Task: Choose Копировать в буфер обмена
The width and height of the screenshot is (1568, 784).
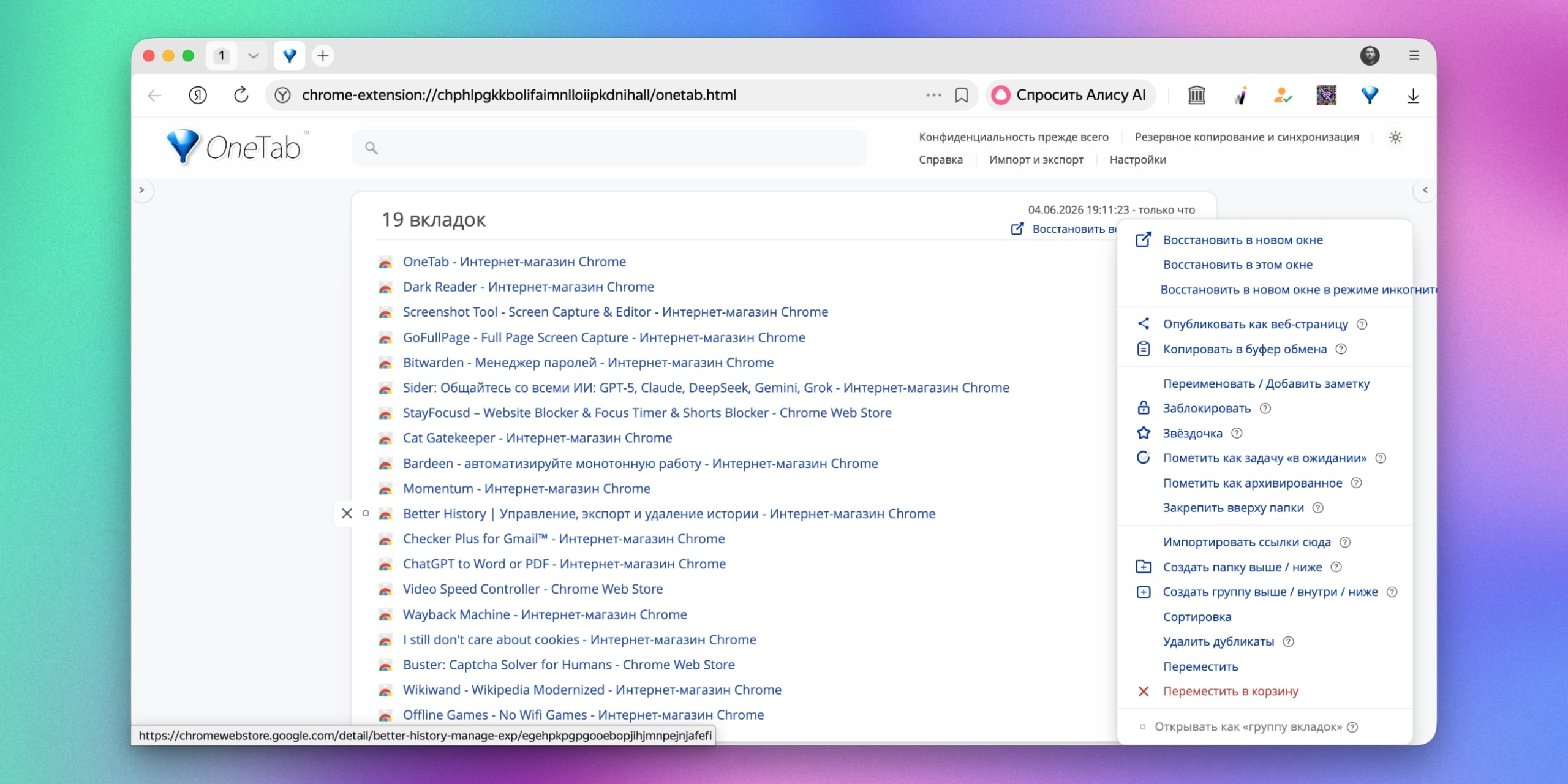Action: point(1245,349)
